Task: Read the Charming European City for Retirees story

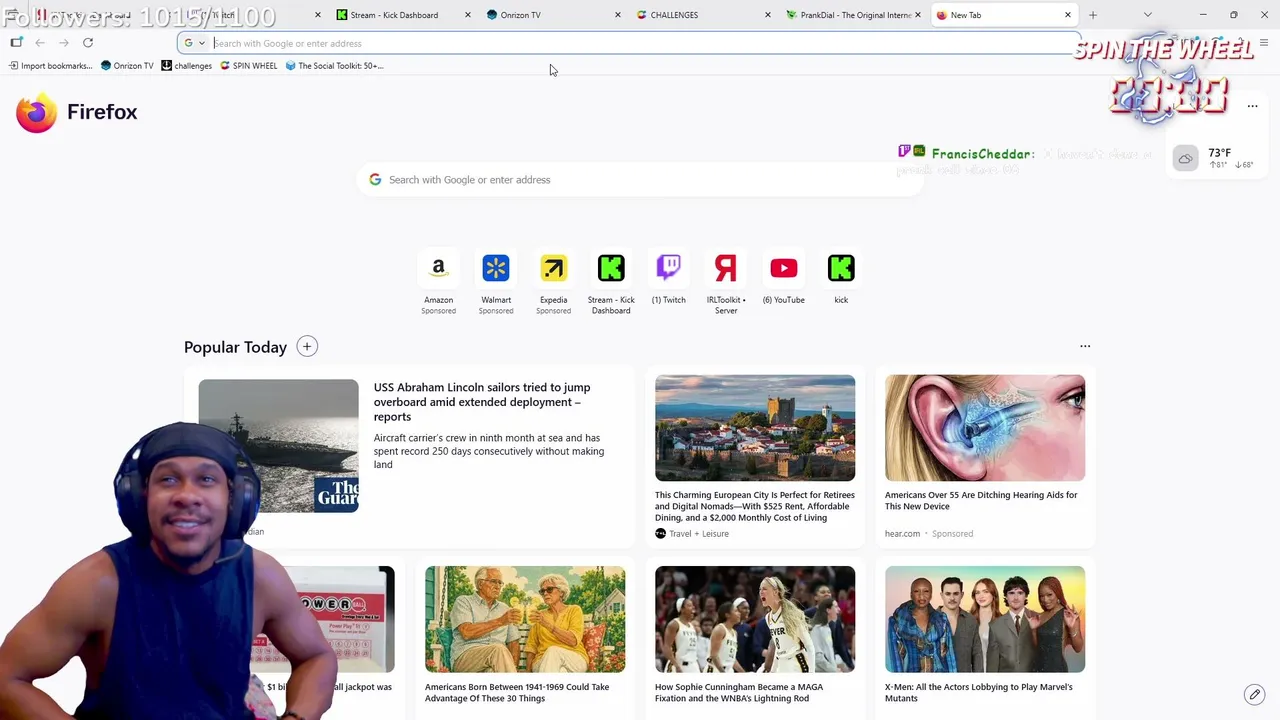Action: coord(755,506)
